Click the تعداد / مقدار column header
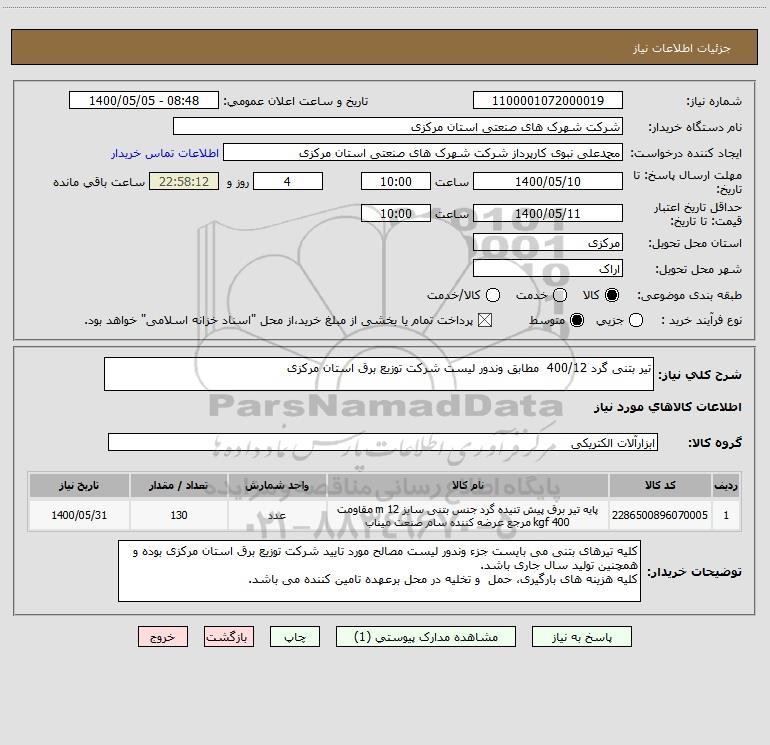 pyautogui.click(x=179, y=485)
